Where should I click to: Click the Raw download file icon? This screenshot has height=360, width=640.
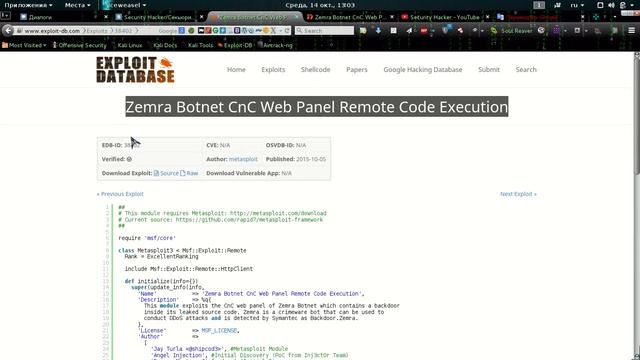(183, 173)
